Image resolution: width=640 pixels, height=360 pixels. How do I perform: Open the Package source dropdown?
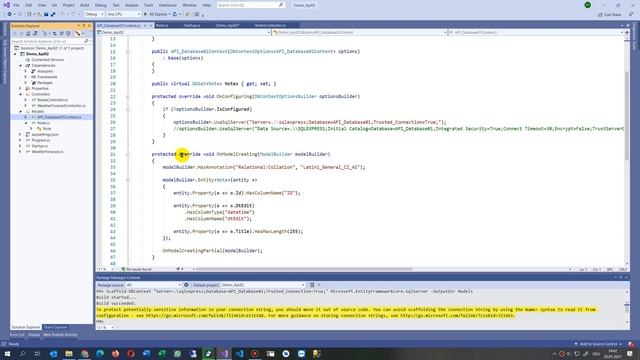(153, 285)
